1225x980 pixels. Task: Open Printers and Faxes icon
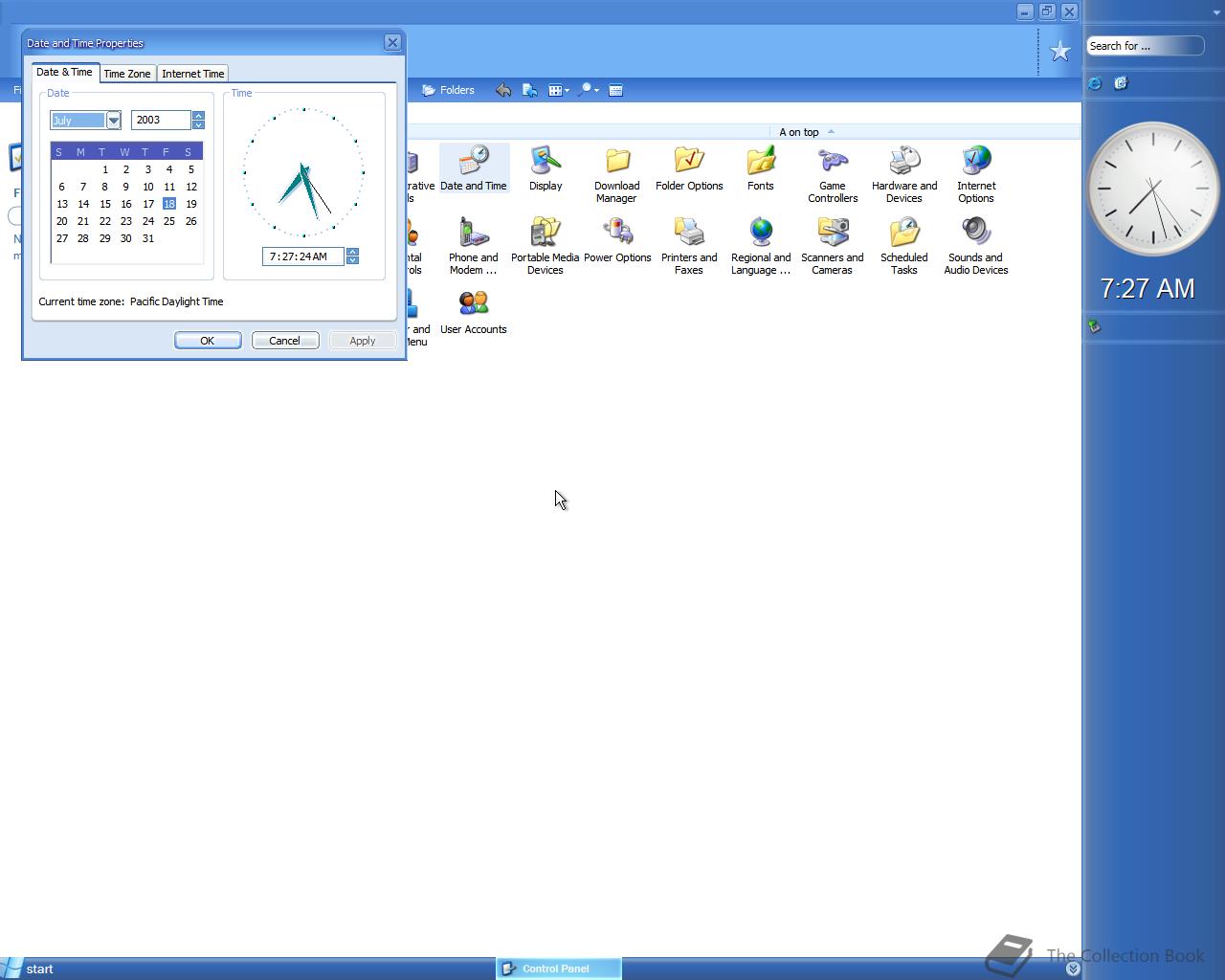[x=689, y=246]
